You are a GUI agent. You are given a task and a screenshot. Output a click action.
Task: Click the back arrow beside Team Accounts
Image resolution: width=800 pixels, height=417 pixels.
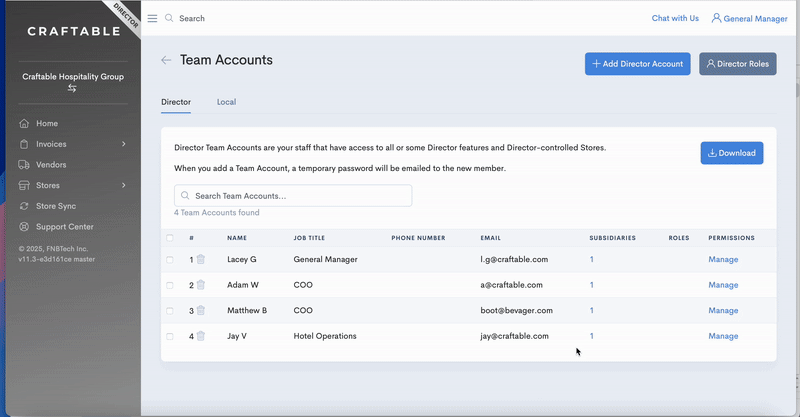(166, 60)
